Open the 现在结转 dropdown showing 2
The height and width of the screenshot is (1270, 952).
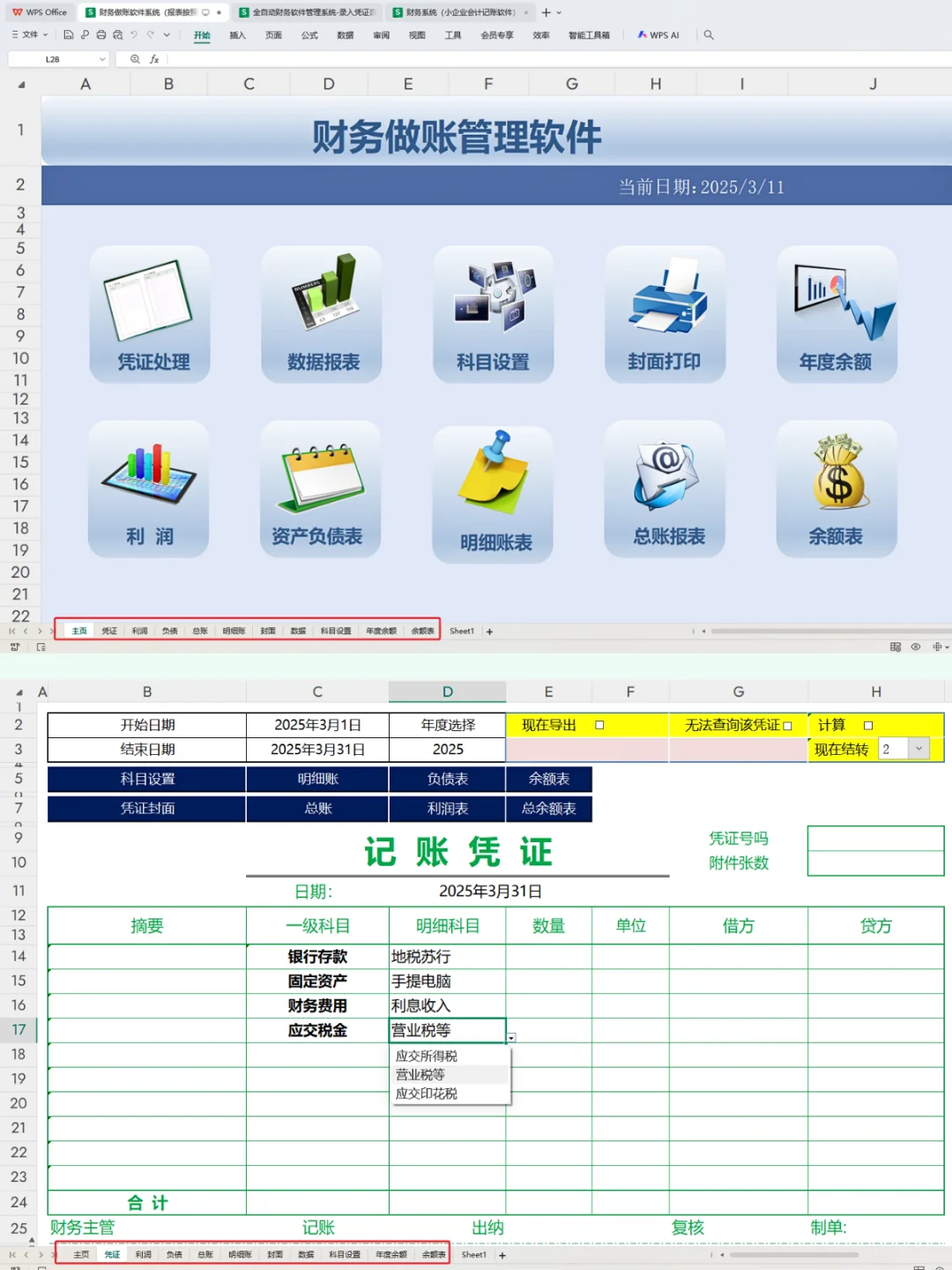pyautogui.click(x=919, y=749)
